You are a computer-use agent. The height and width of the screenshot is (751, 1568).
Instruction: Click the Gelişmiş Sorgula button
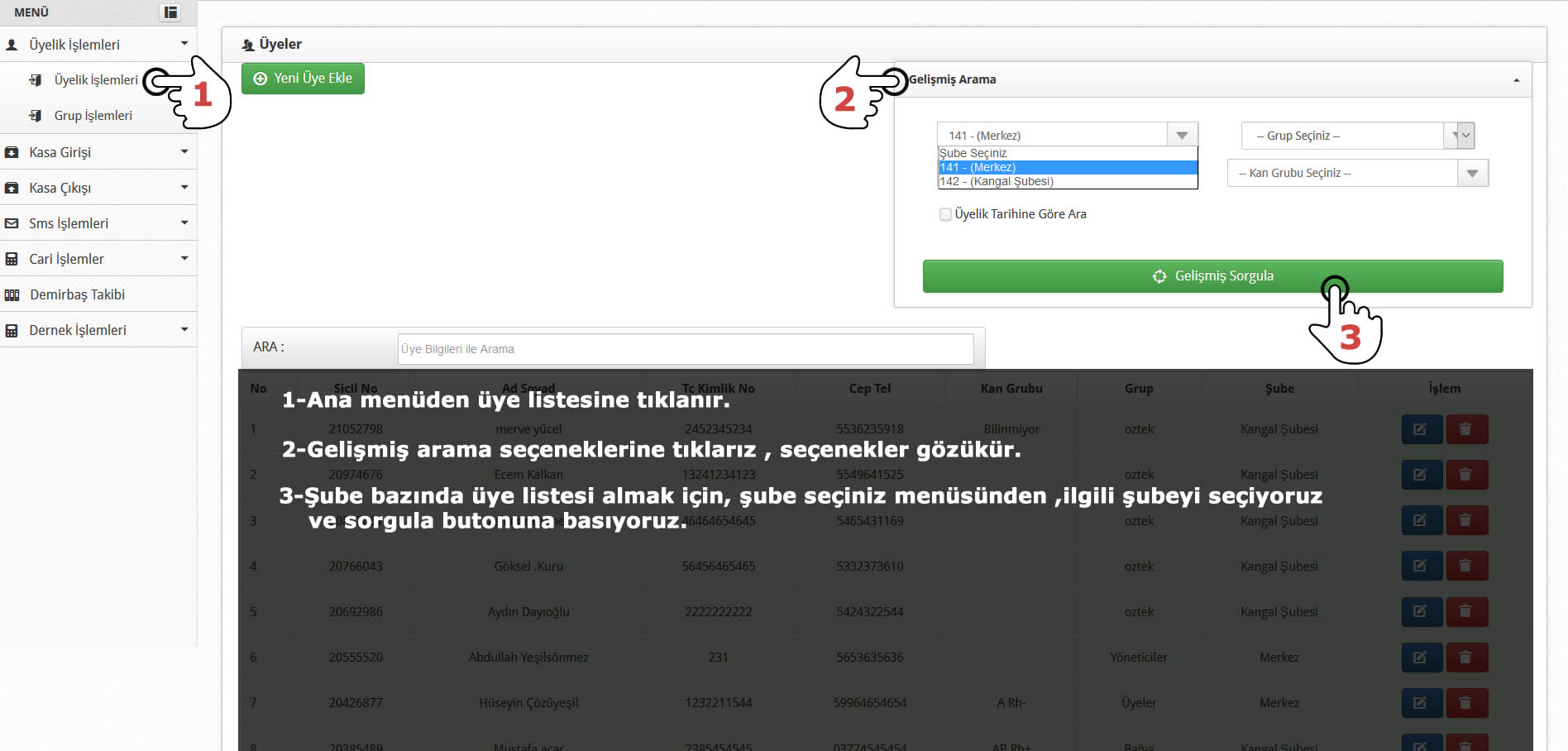pyautogui.click(x=1212, y=276)
